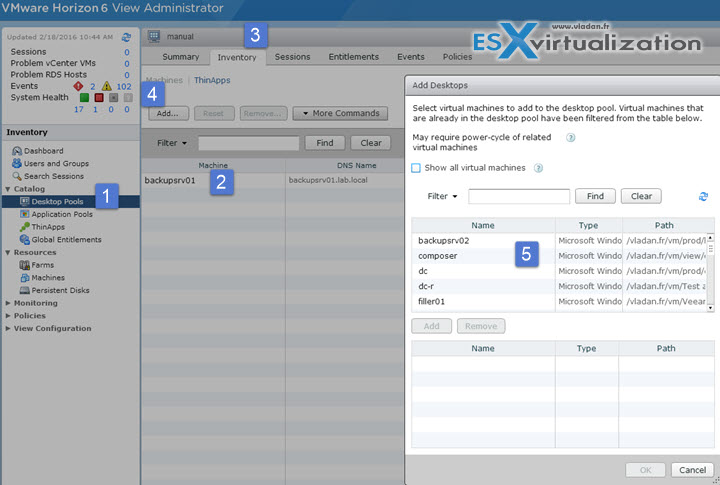720x485 pixels.
Task: Click Clear in the Inventory tab
Action: pyautogui.click(x=371, y=143)
